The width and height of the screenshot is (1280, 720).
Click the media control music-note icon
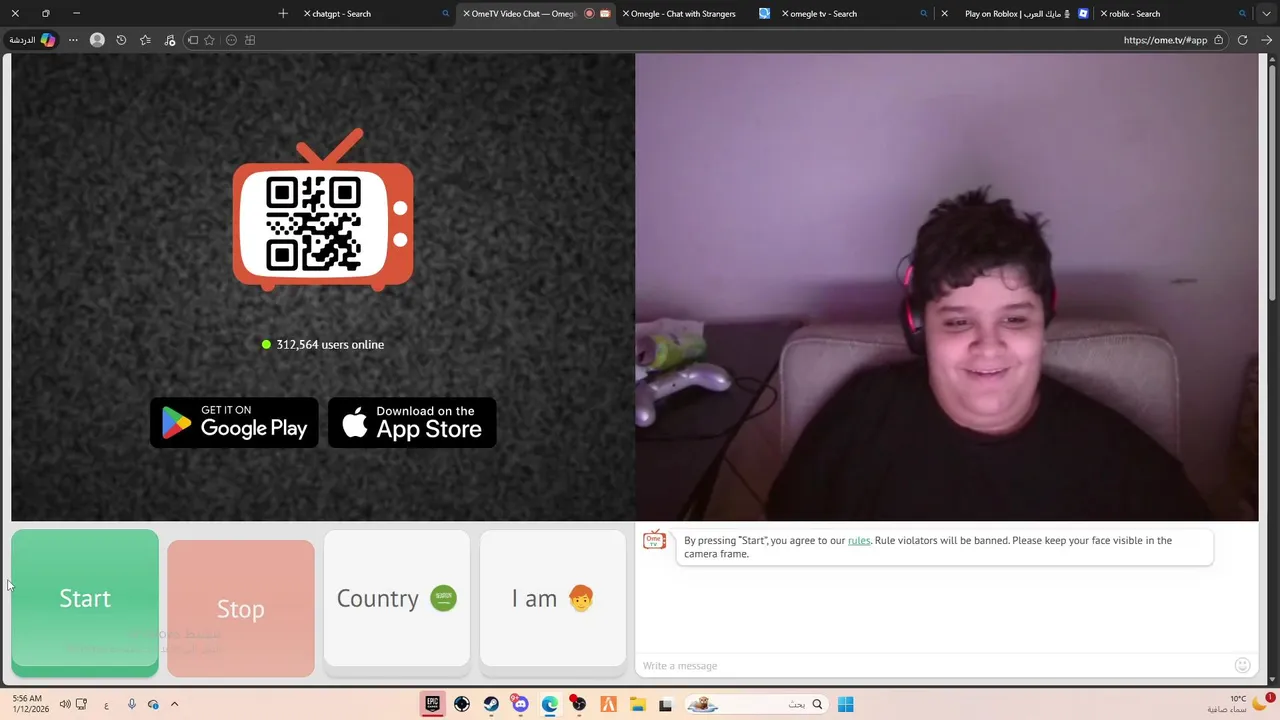pos(169,40)
